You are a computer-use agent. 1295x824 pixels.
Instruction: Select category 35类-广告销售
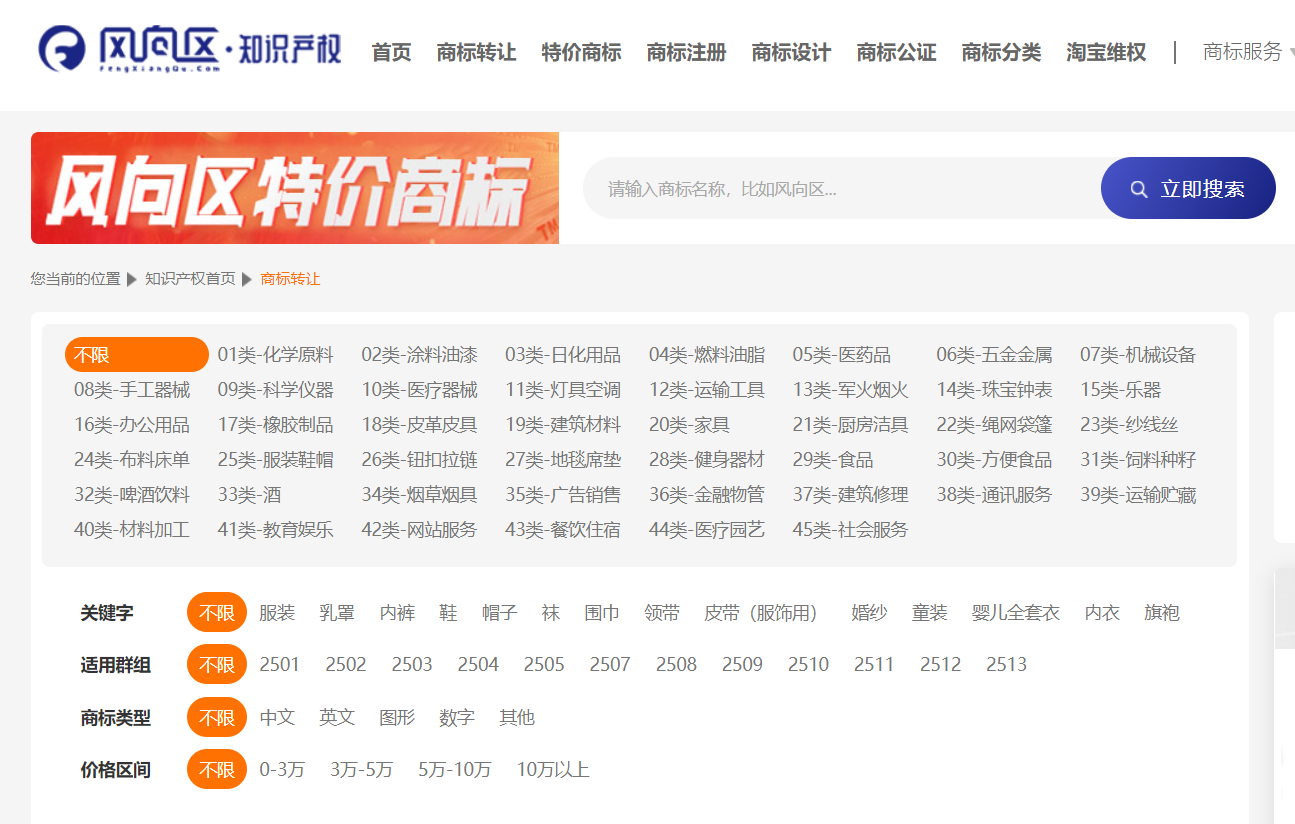pos(562,495)
